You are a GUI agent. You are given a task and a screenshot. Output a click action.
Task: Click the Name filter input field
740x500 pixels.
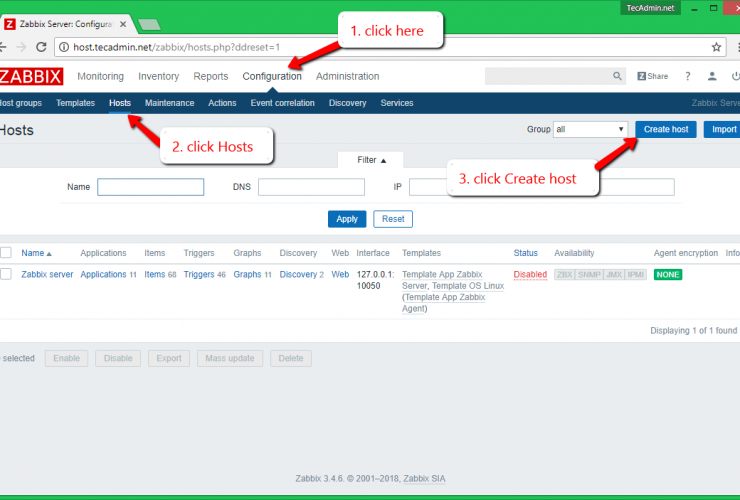coord(150,187)
